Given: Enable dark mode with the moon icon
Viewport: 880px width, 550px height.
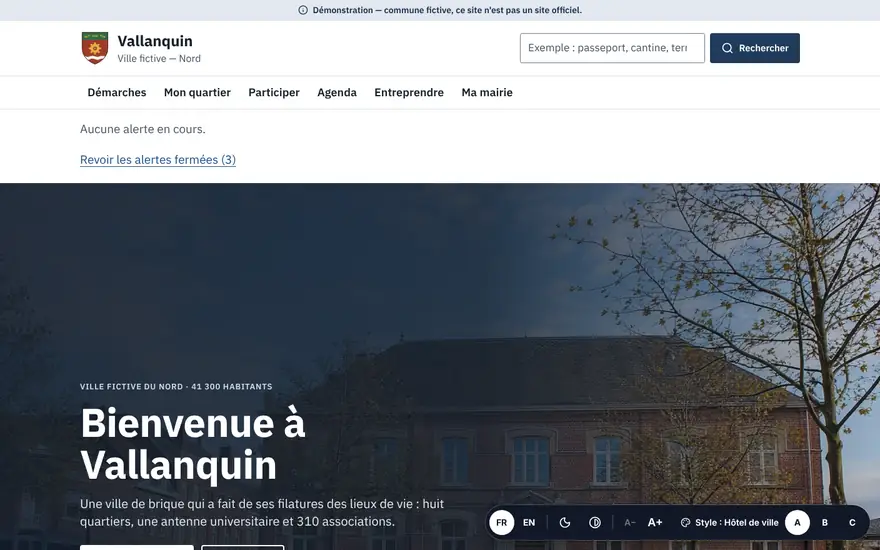Looking at the screenshot, I should 565,522.
